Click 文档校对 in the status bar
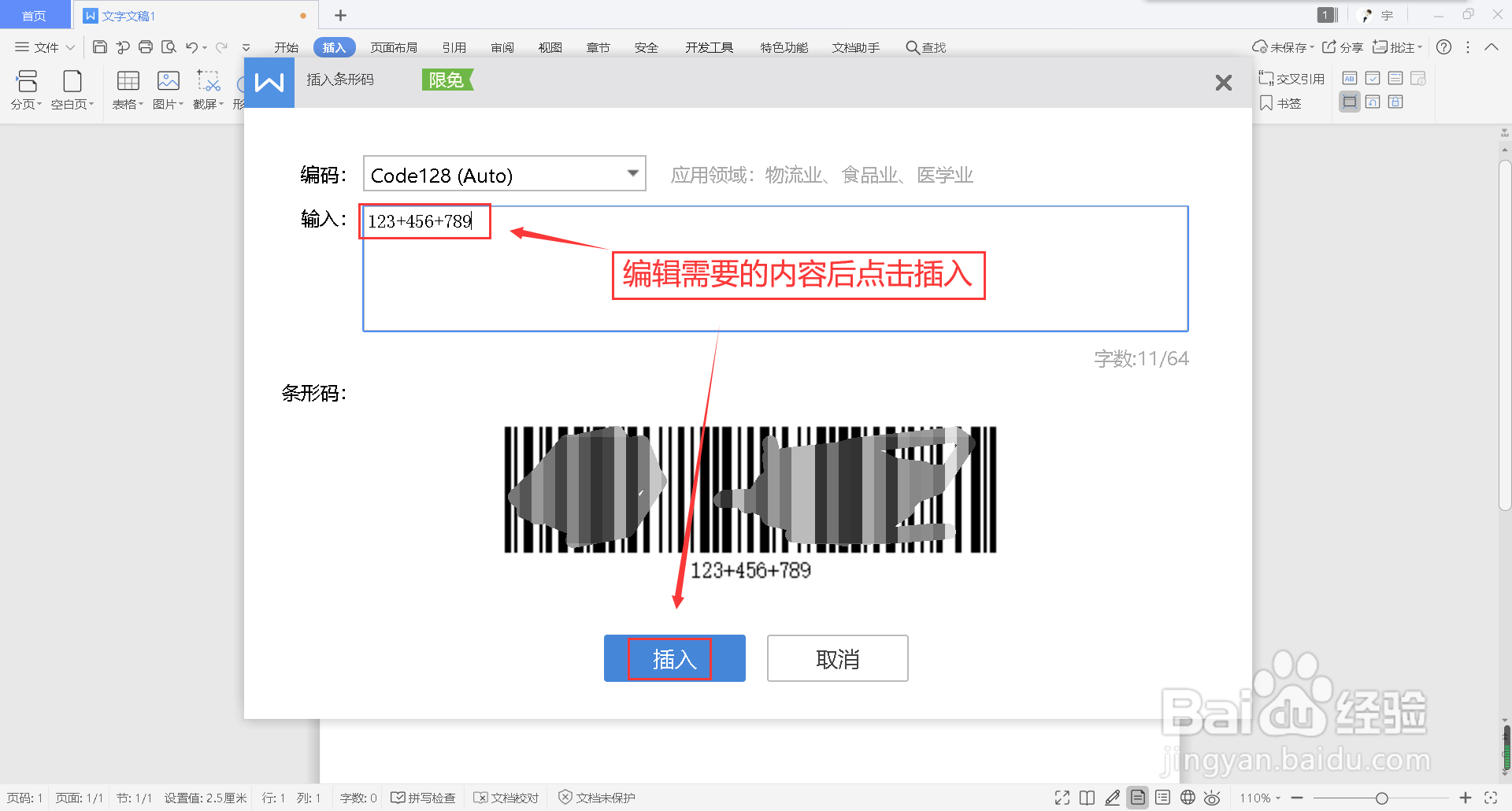 [506, 798]
